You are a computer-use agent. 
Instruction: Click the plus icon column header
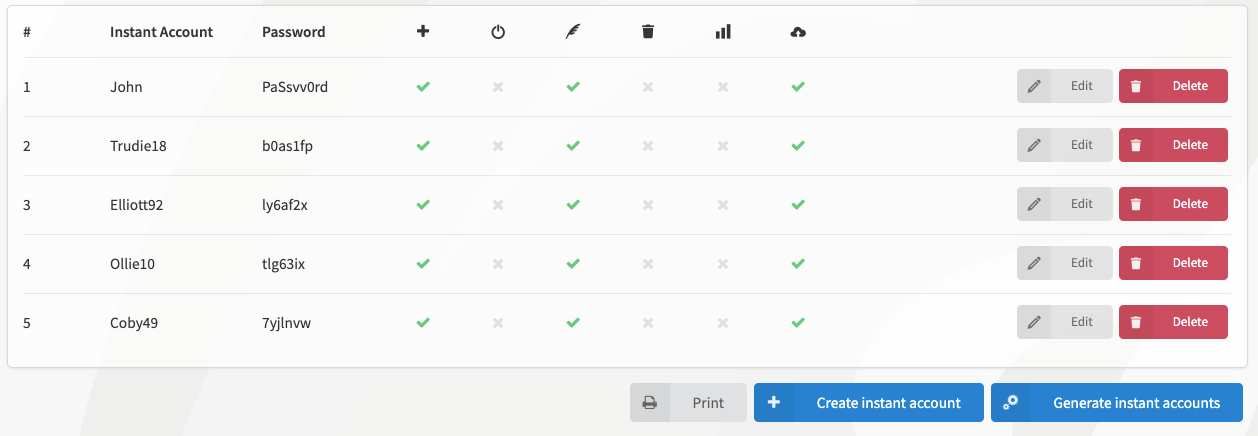(423, 31)
